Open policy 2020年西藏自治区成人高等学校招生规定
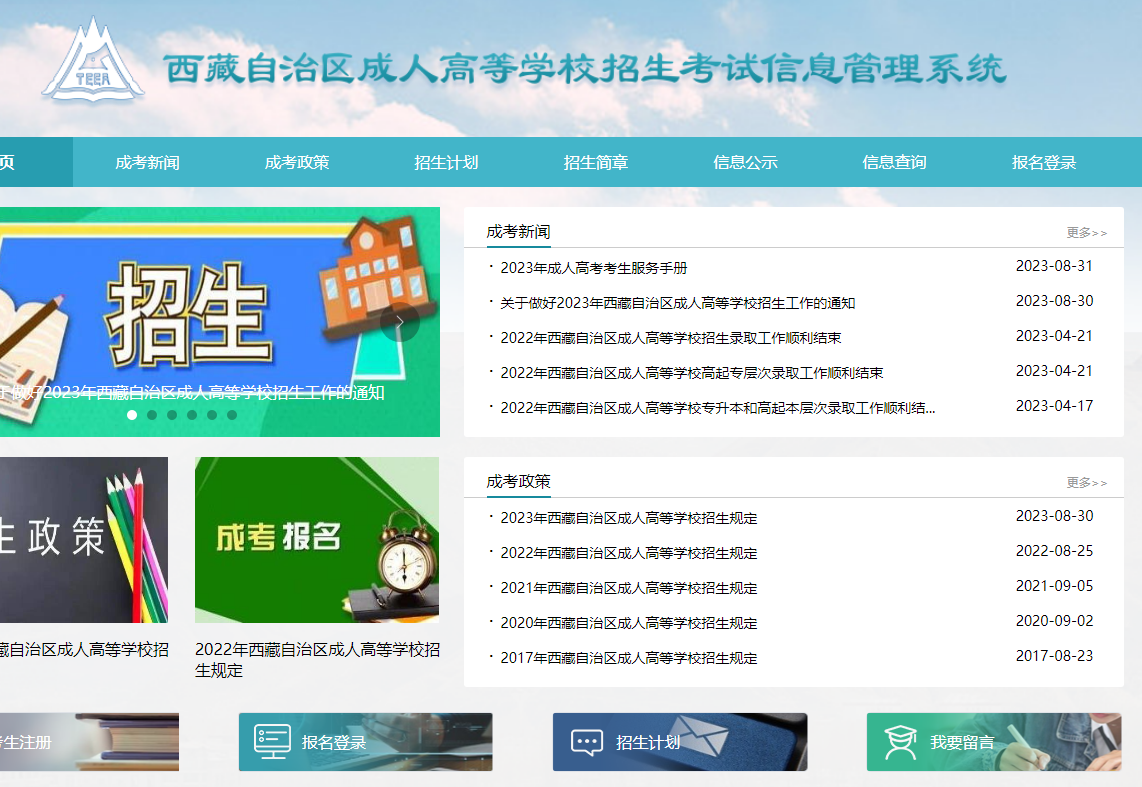1142x787 pixels. (629, 622)
